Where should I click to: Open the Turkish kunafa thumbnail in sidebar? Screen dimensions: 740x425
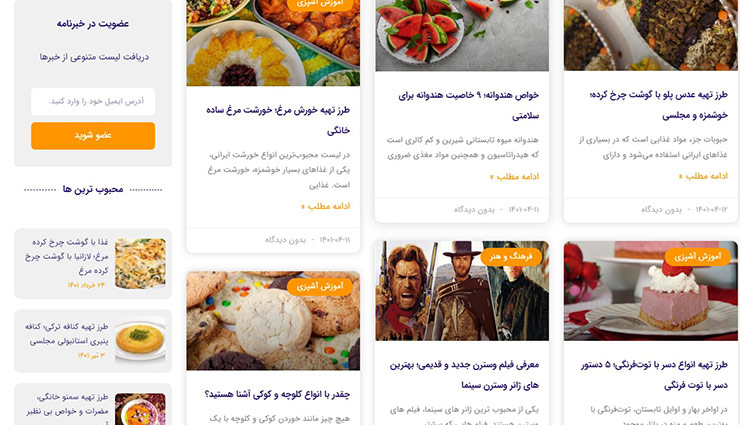point(140,339)
